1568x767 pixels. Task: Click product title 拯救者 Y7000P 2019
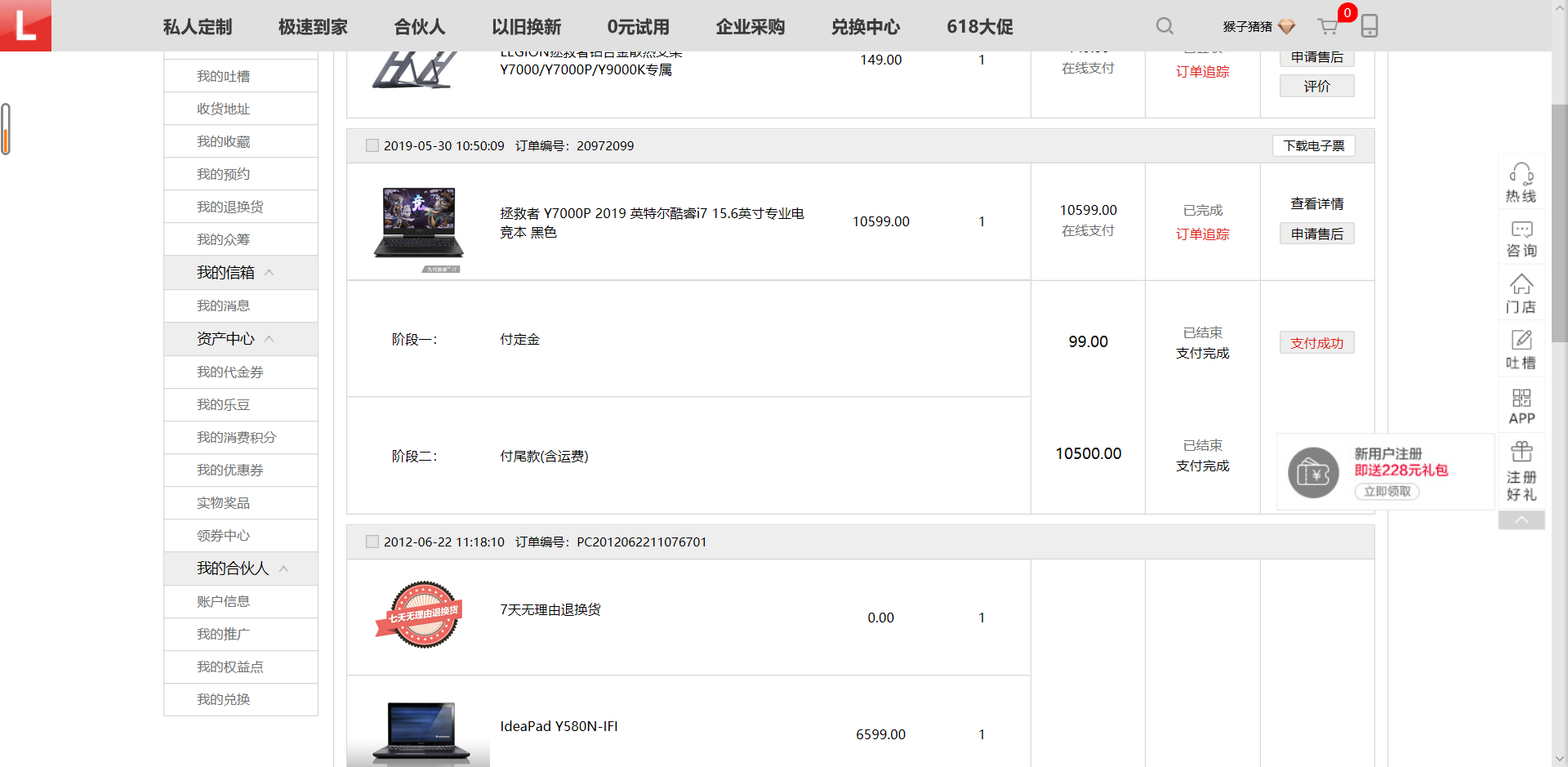[x=652, y=223]
